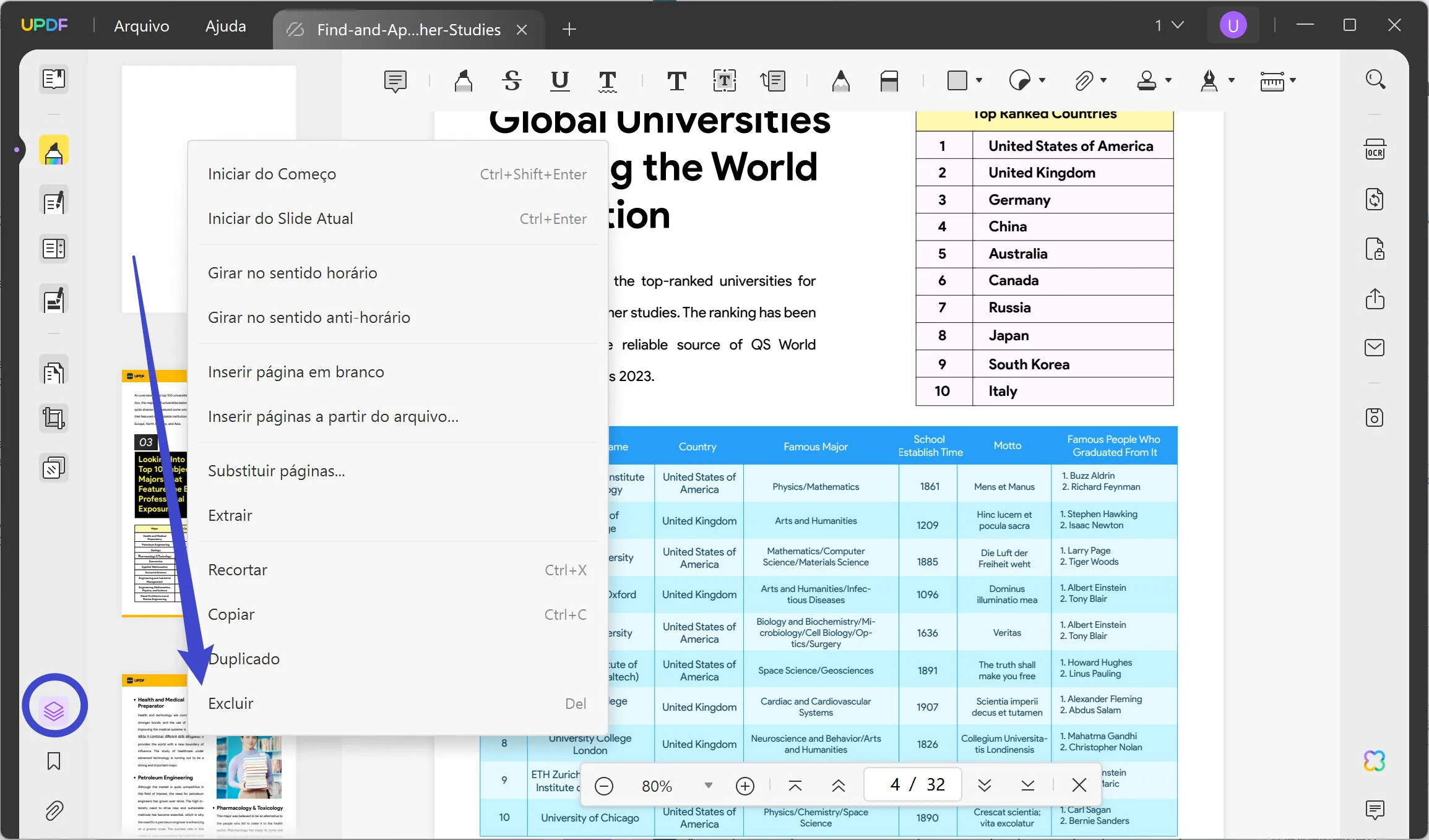This screenshot has width=1429, height=840.
Task: Click the share/export icon on right
Action: (x=1375, y=299)
